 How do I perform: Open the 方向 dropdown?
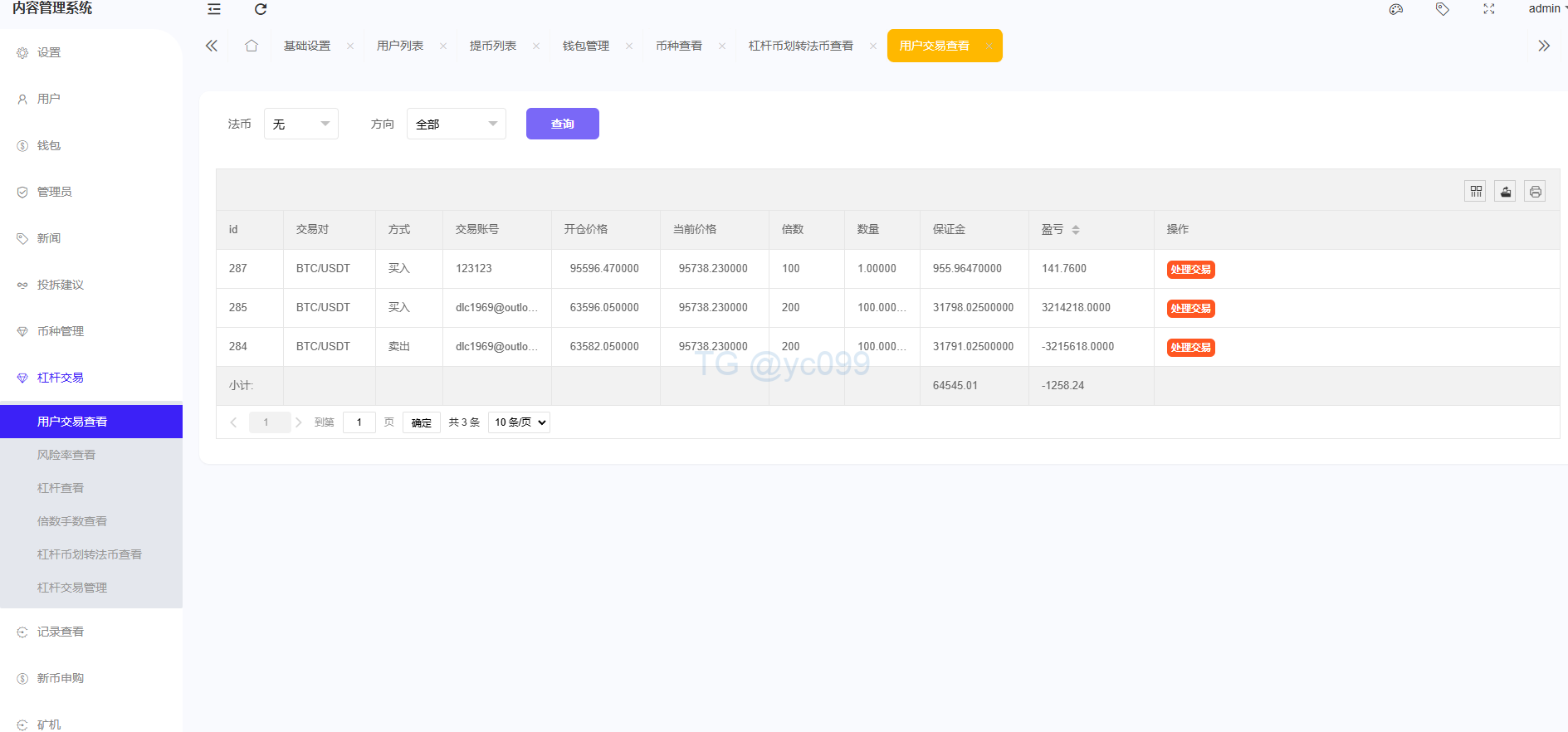(456, 124)
